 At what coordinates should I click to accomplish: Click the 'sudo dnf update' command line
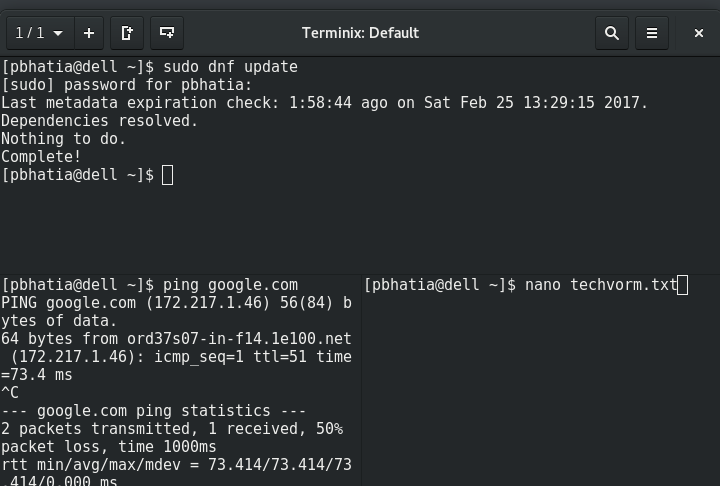tap(150, 67)
